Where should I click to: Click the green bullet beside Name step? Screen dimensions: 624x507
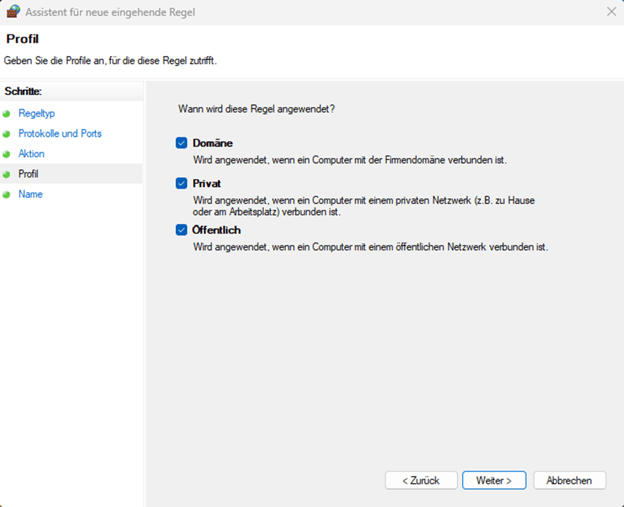(7, 194)
